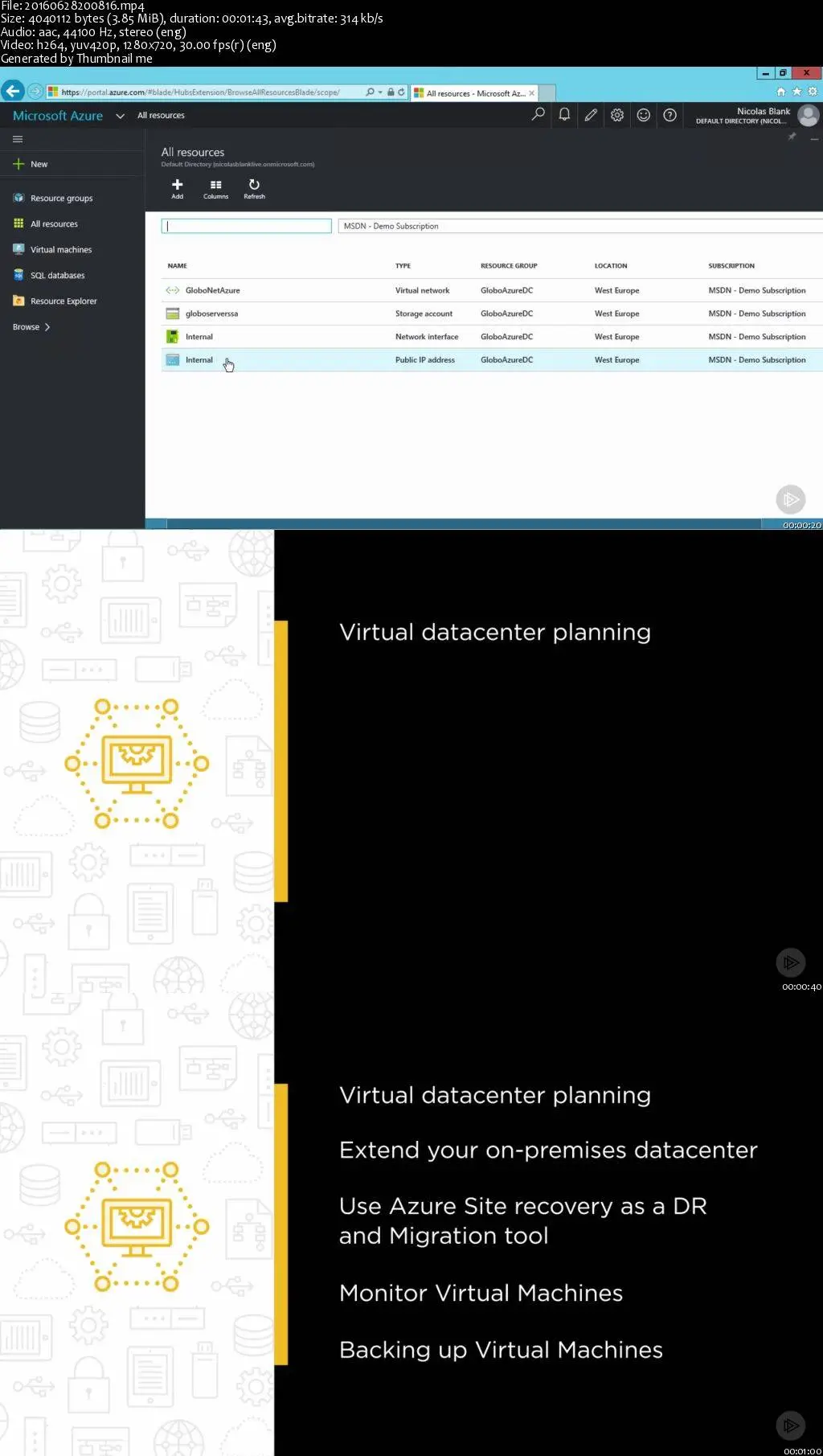Image resolution: width=823 pixels, height=1456 pixels.
Task: Open Virtual machines in the sidebar
Action: pyautogui.click(x=61, y=250)
